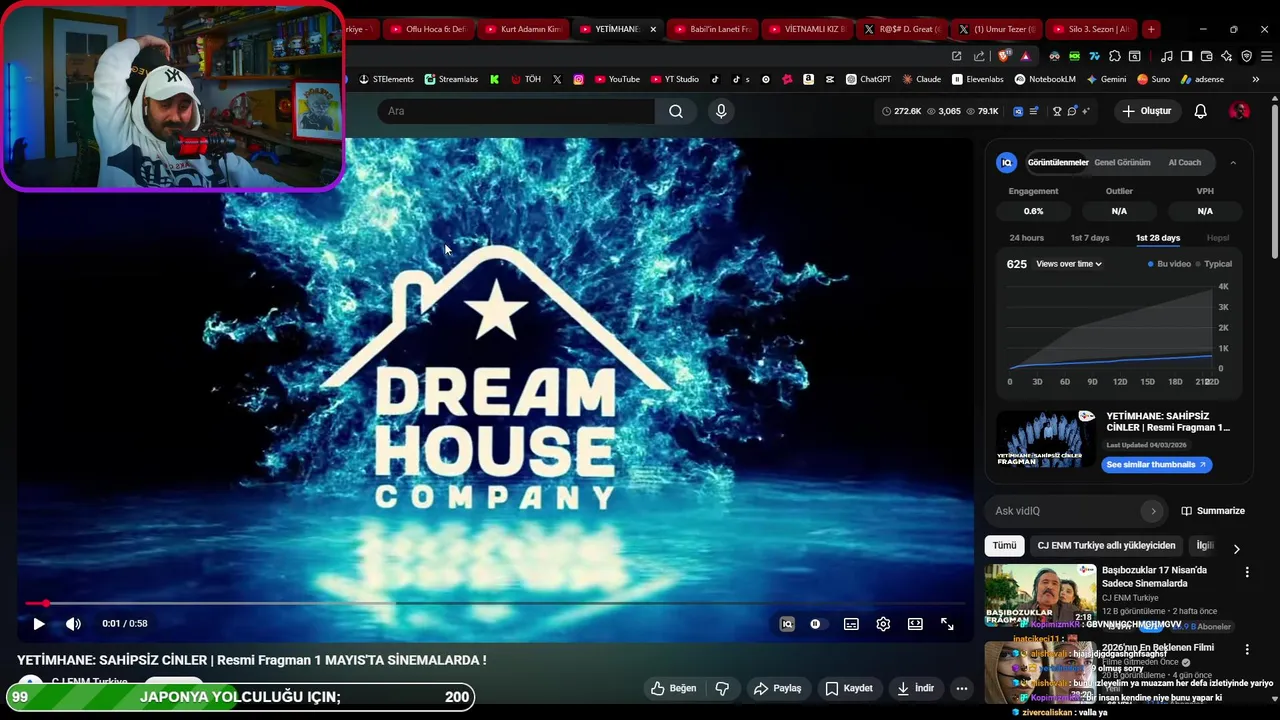Image resolution: width=1280 pixels, height=720 pixels.
Task: Toggle the Typical chart legend
Action: click(x=1213, y=264)
